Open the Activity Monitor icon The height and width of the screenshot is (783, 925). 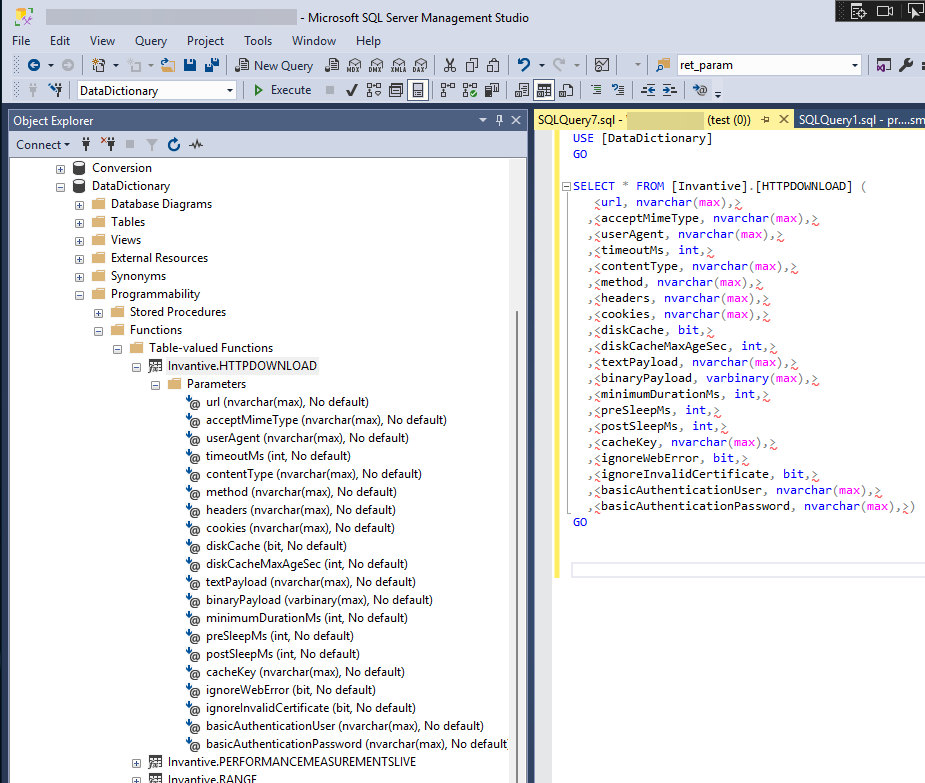[x=602, y=65]
